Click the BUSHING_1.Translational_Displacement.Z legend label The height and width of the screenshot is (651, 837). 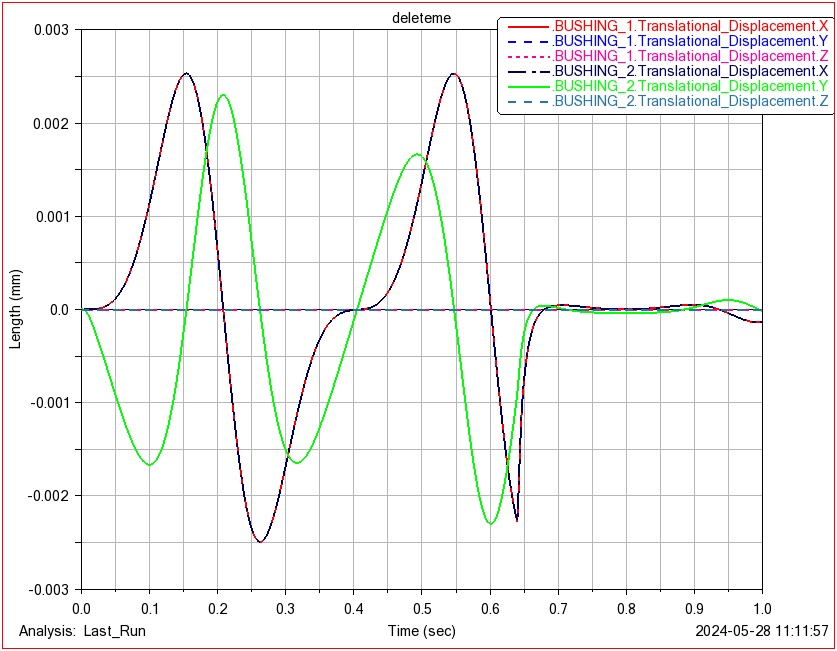tap(690, 56)
